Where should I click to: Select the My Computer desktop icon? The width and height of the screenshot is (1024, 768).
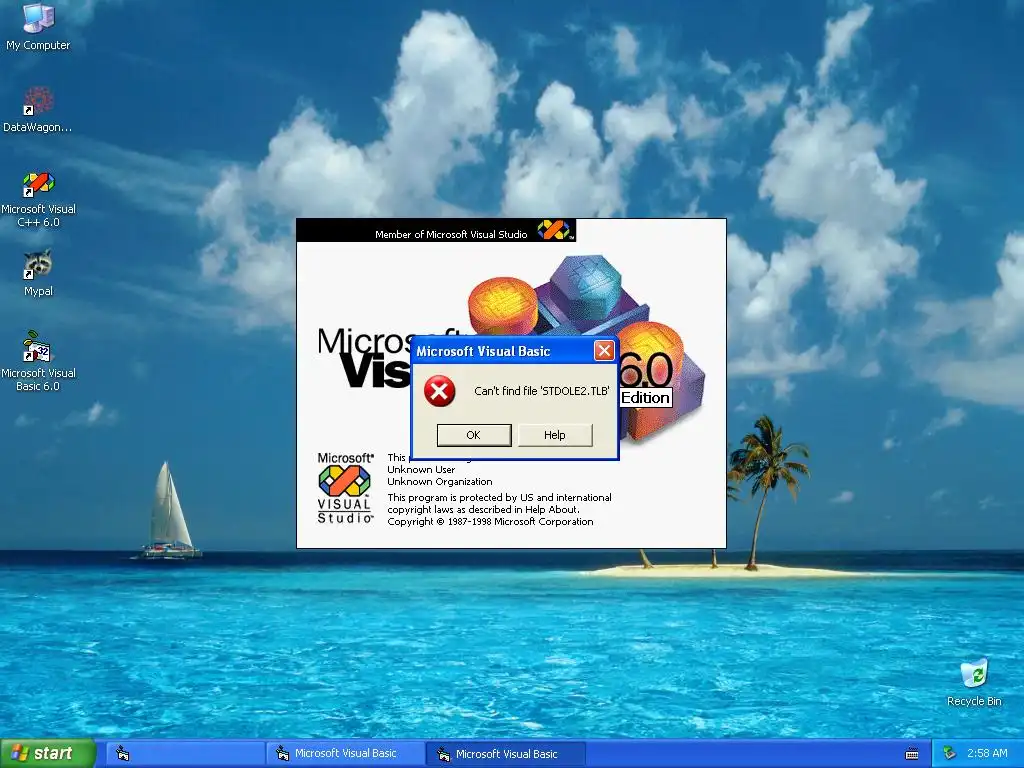[x=38, y=27]
